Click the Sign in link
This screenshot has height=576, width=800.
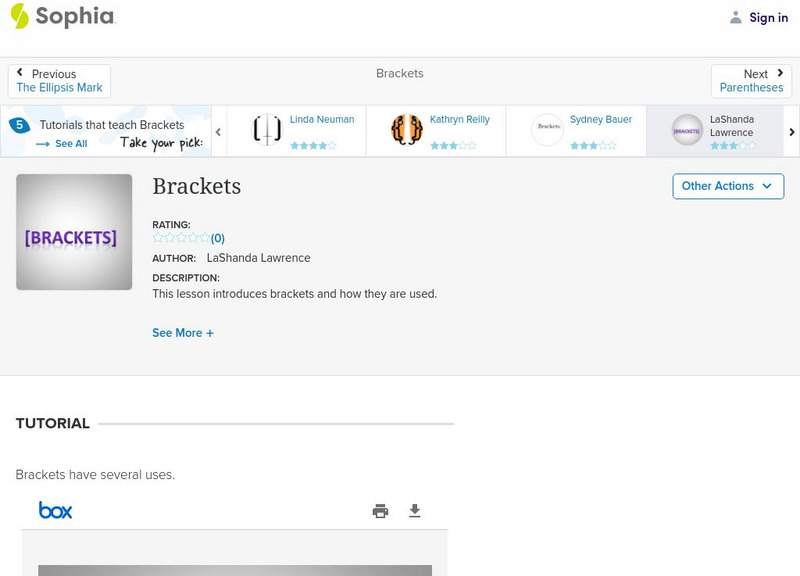[x=768, y=17]
